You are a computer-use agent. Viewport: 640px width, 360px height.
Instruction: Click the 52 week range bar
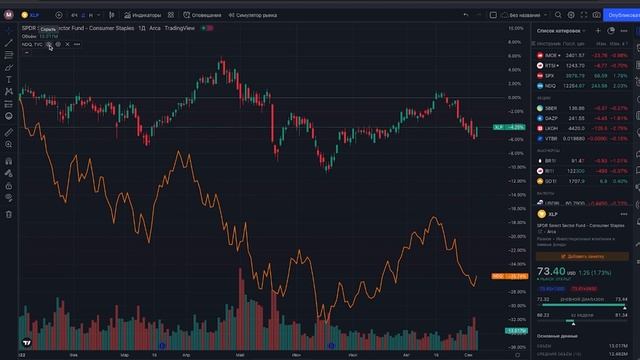pos(582,321)
